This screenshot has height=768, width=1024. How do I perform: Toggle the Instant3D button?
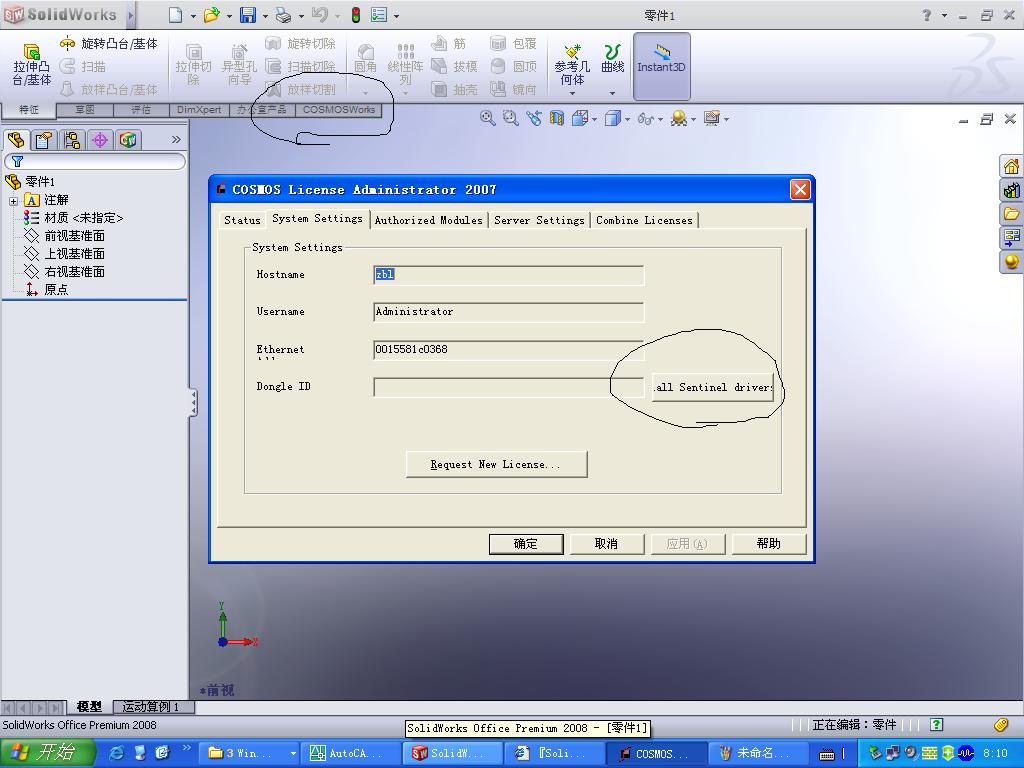[x=661, y=65]
